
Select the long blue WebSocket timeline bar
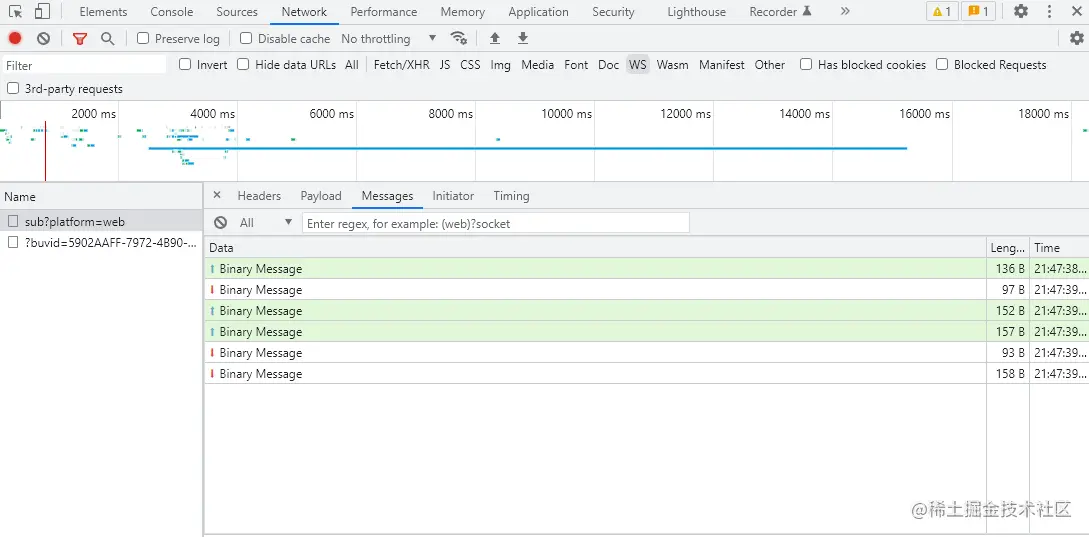[x=528, y=148]
